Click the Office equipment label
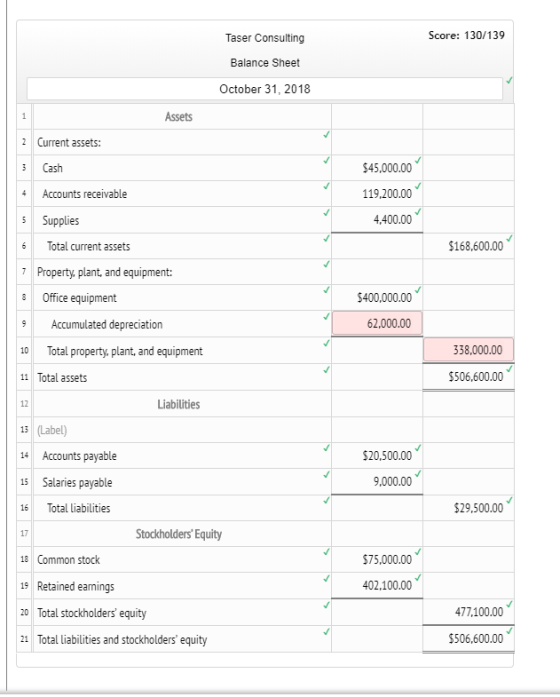The width and height of the screenshot is (560, 697). click(x=79, y=298)
